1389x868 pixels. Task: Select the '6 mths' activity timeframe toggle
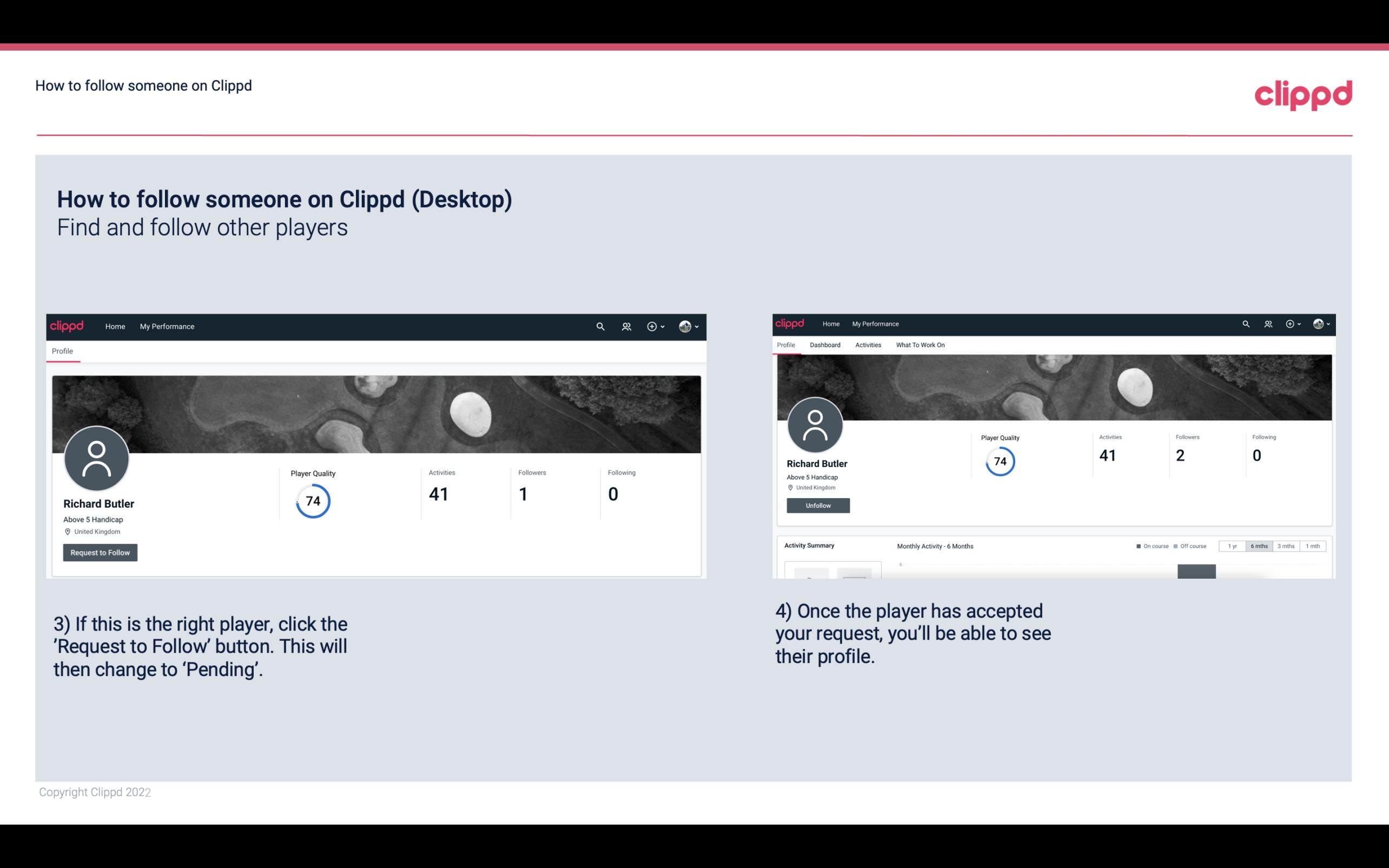[1258, 546]
